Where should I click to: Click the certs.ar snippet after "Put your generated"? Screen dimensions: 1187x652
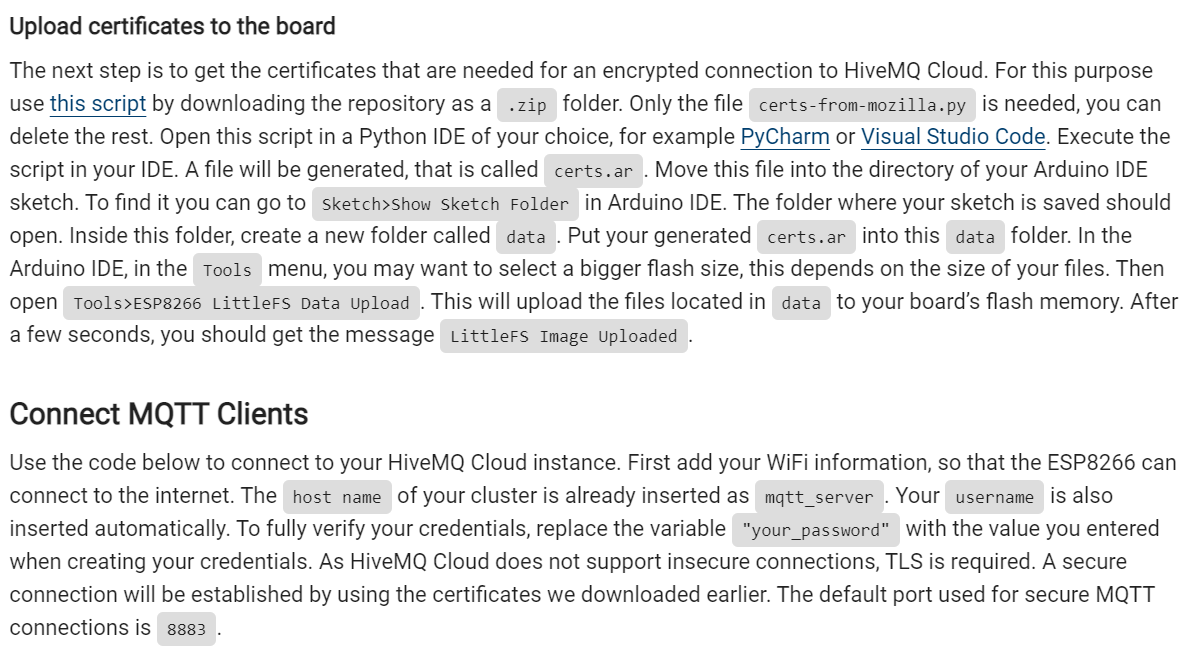[x=806, y=237]
